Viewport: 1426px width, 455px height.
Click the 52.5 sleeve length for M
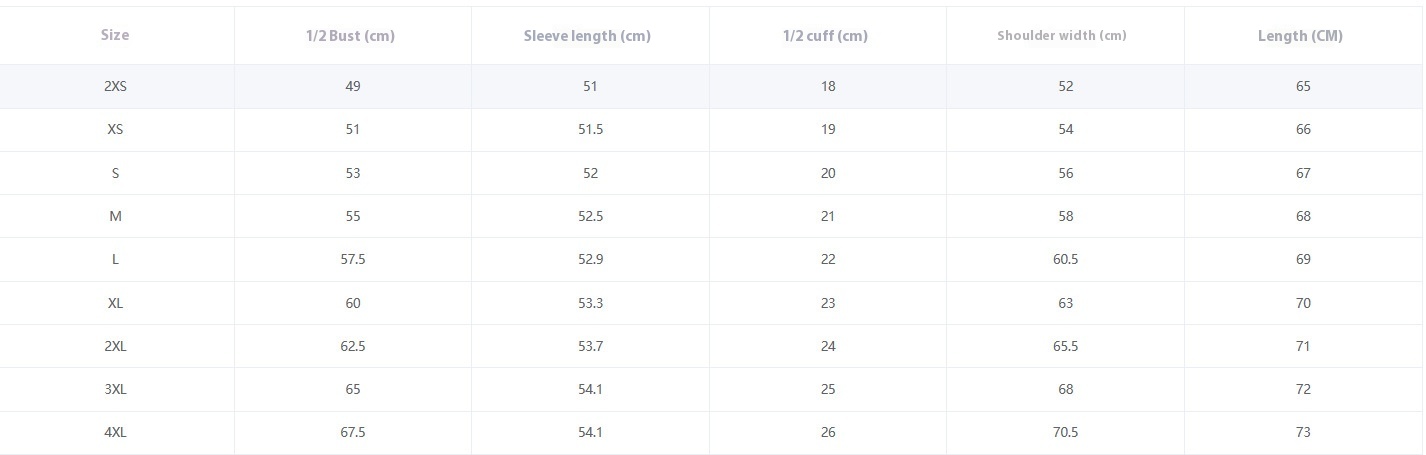point(590,216)
